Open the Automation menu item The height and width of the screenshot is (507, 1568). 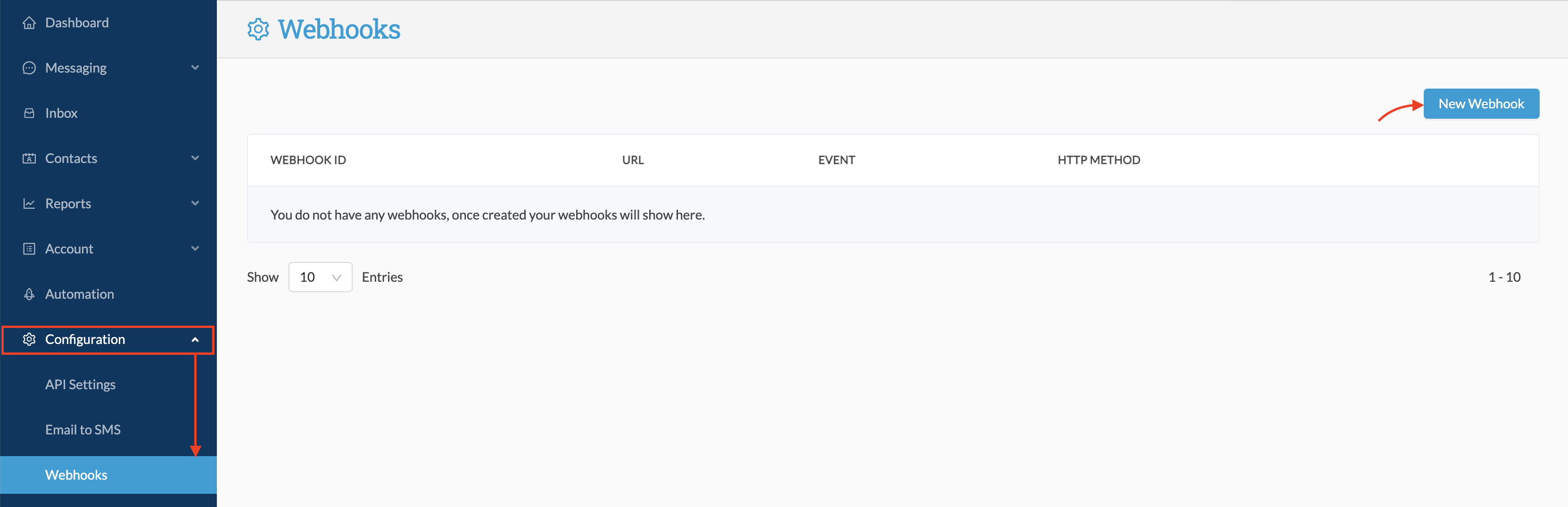(x=108, y=294)
